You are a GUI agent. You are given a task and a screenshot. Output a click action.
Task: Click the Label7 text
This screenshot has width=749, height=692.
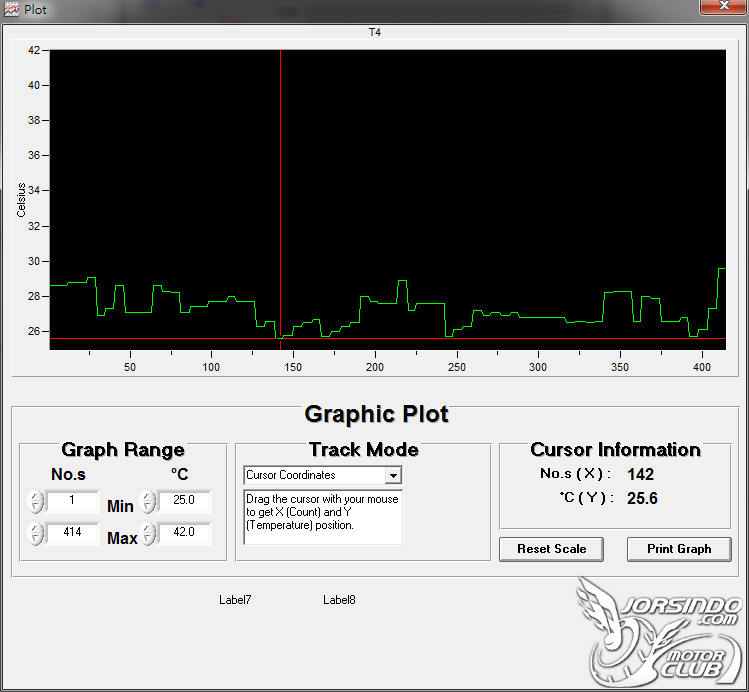(235, 600)
